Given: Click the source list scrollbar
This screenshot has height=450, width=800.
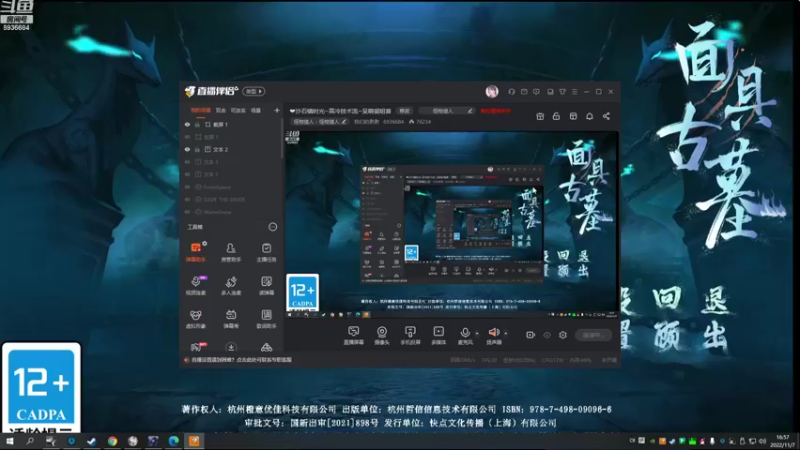Looking at the screenshot, I should click(282, 139).
